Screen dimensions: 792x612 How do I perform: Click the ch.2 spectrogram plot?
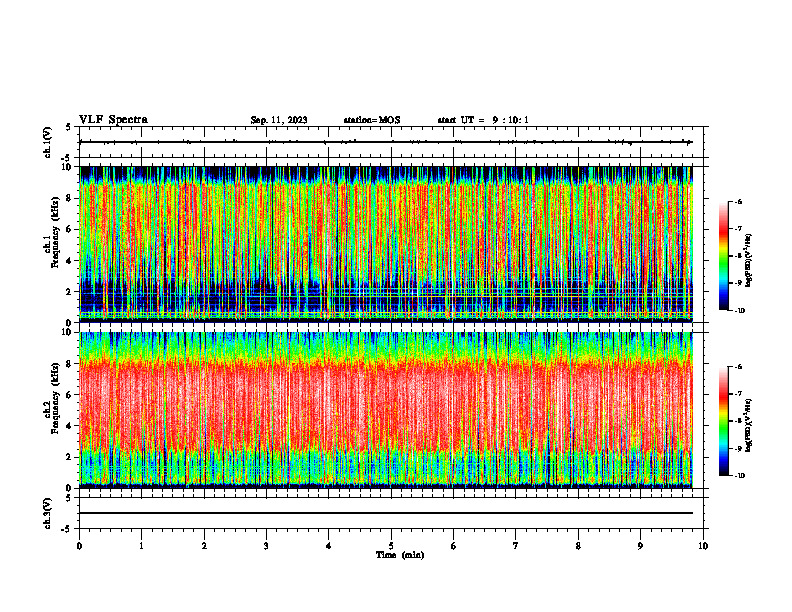[x=386, y=410]
